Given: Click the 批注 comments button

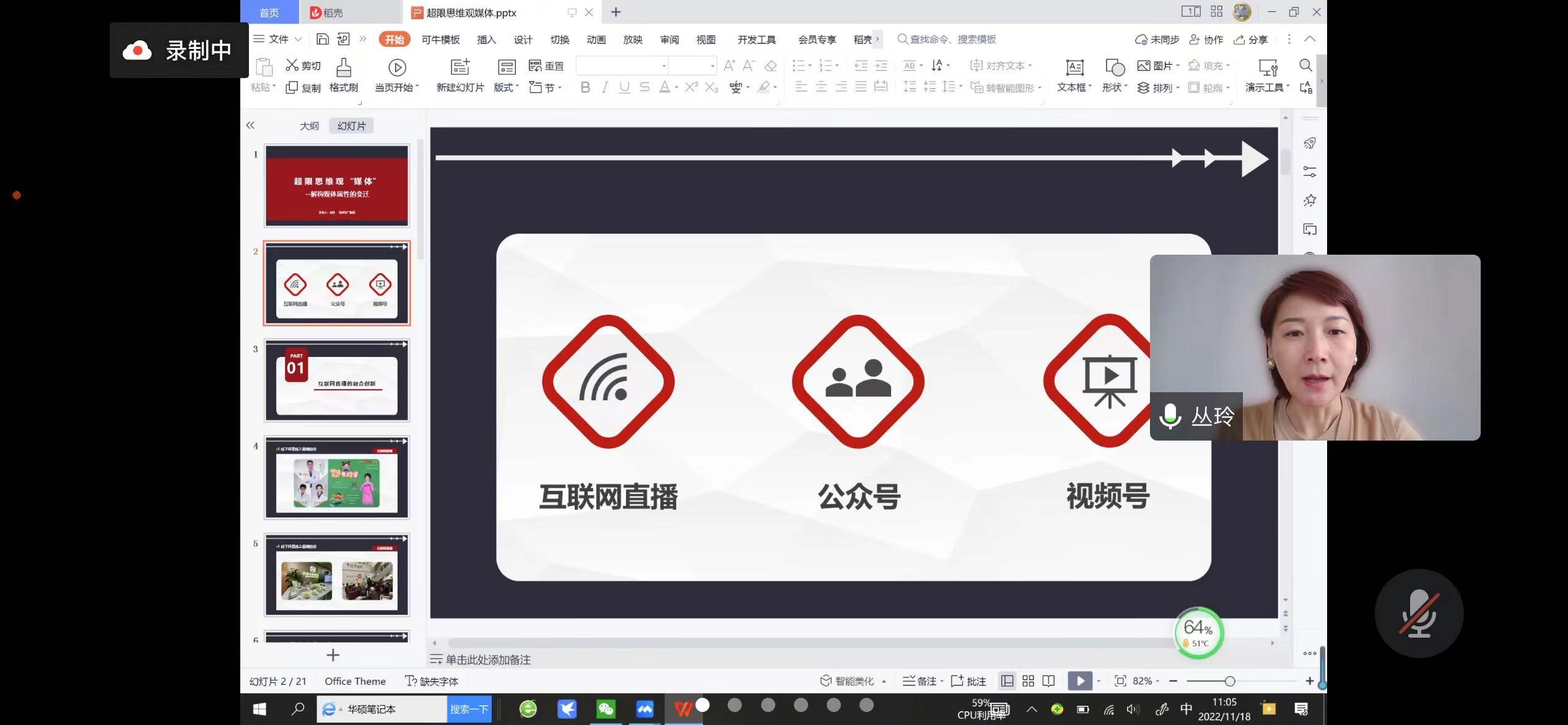Looking at the screenshot, I should point(969,681).
